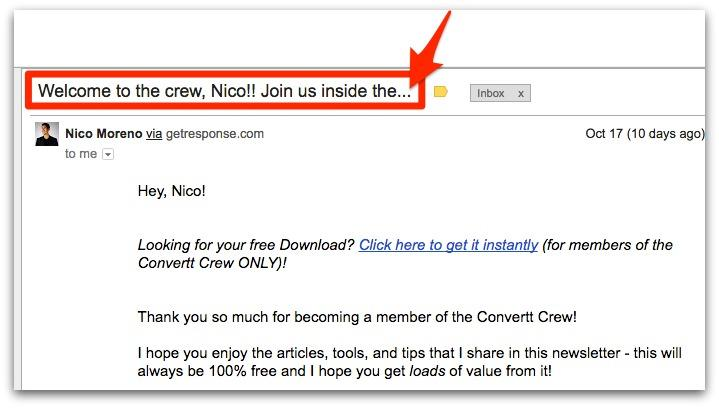Open "Click here to get it instantly" link
The width and height of the screenshot is (719, 408).
pyautogui.click(x=448, y=245)
